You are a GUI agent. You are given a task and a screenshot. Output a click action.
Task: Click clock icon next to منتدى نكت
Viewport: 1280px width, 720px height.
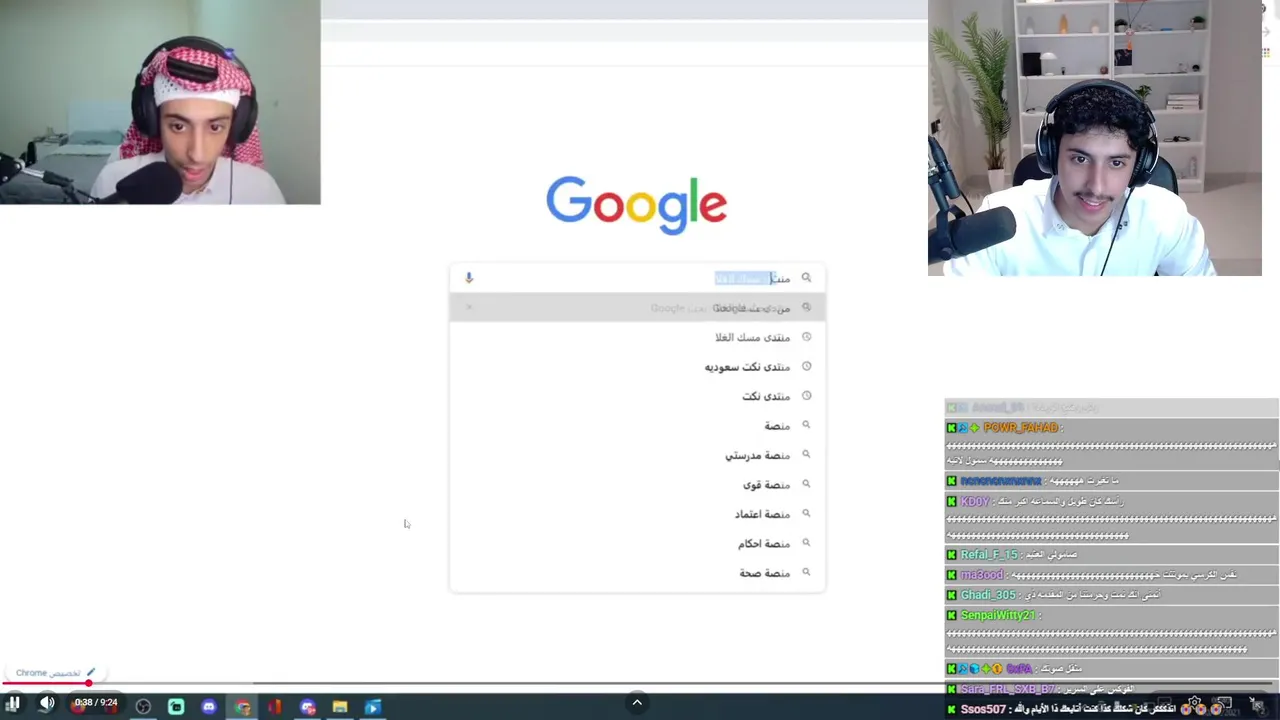(x=806, y=396)
